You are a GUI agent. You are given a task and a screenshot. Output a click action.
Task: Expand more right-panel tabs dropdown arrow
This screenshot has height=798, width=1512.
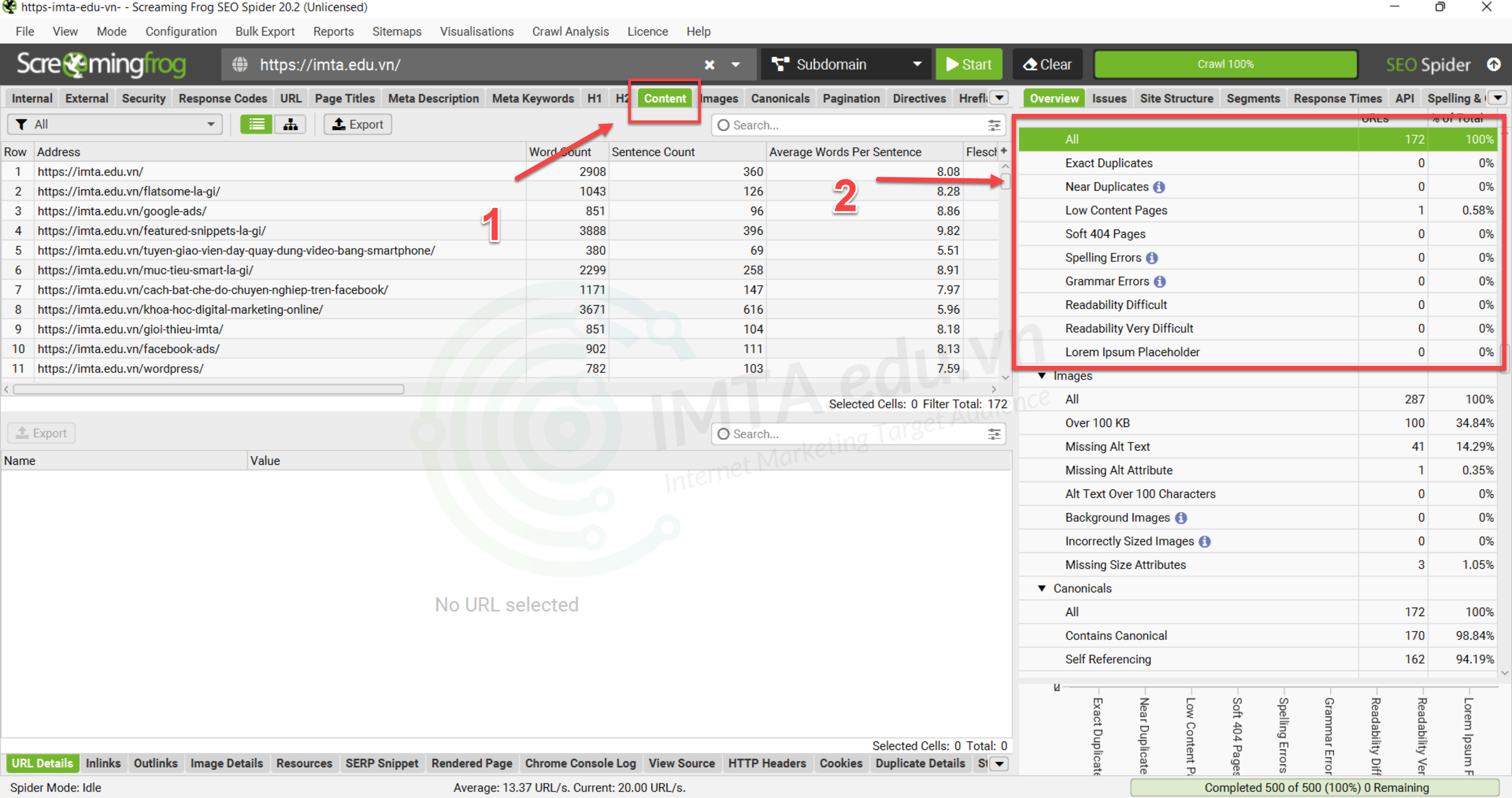(x=1498, y=98)
